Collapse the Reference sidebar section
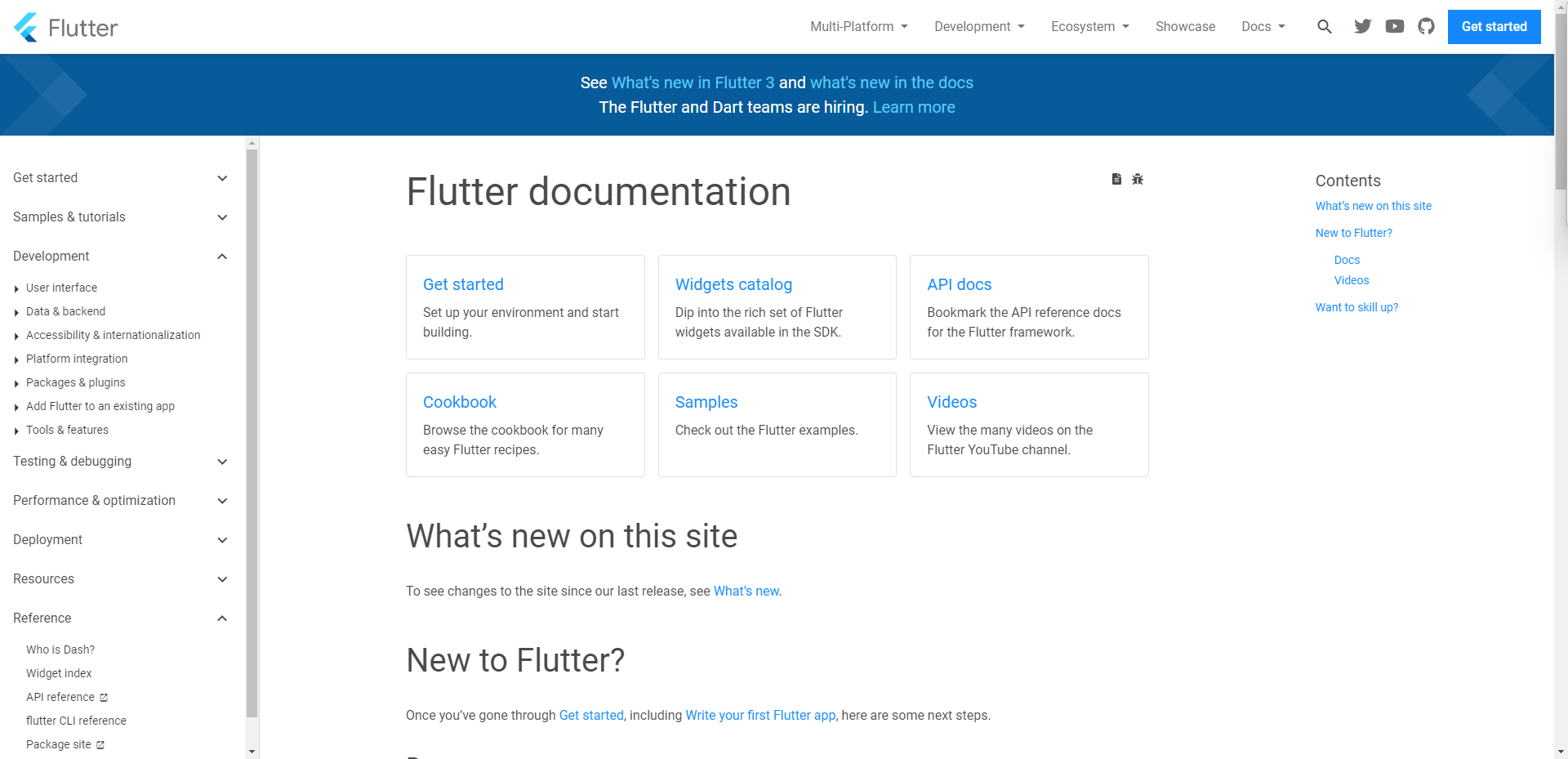 [121, 618]
